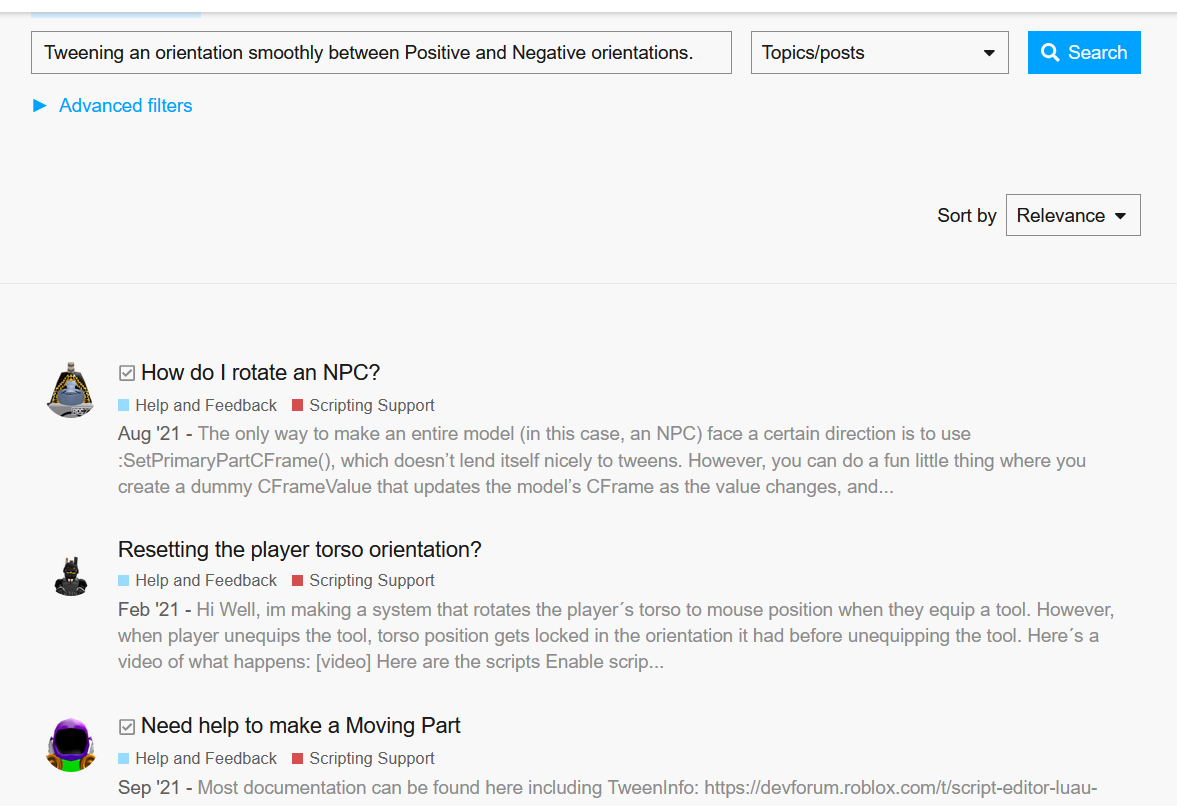Open 'How do I rotate an NPC?' topic
The image size is (1177, 806).
260,373
